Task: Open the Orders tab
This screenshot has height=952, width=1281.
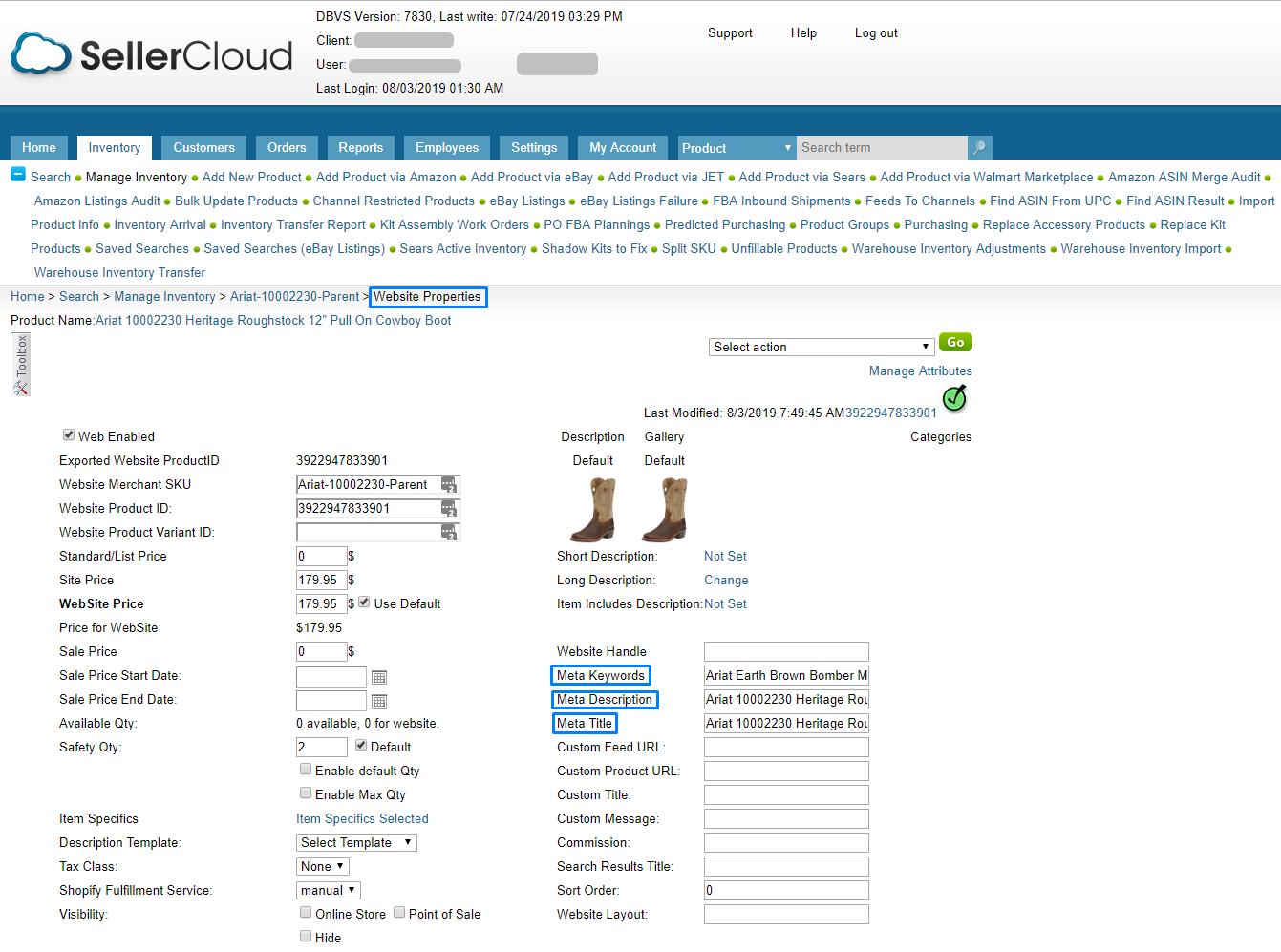Action: 287,148
